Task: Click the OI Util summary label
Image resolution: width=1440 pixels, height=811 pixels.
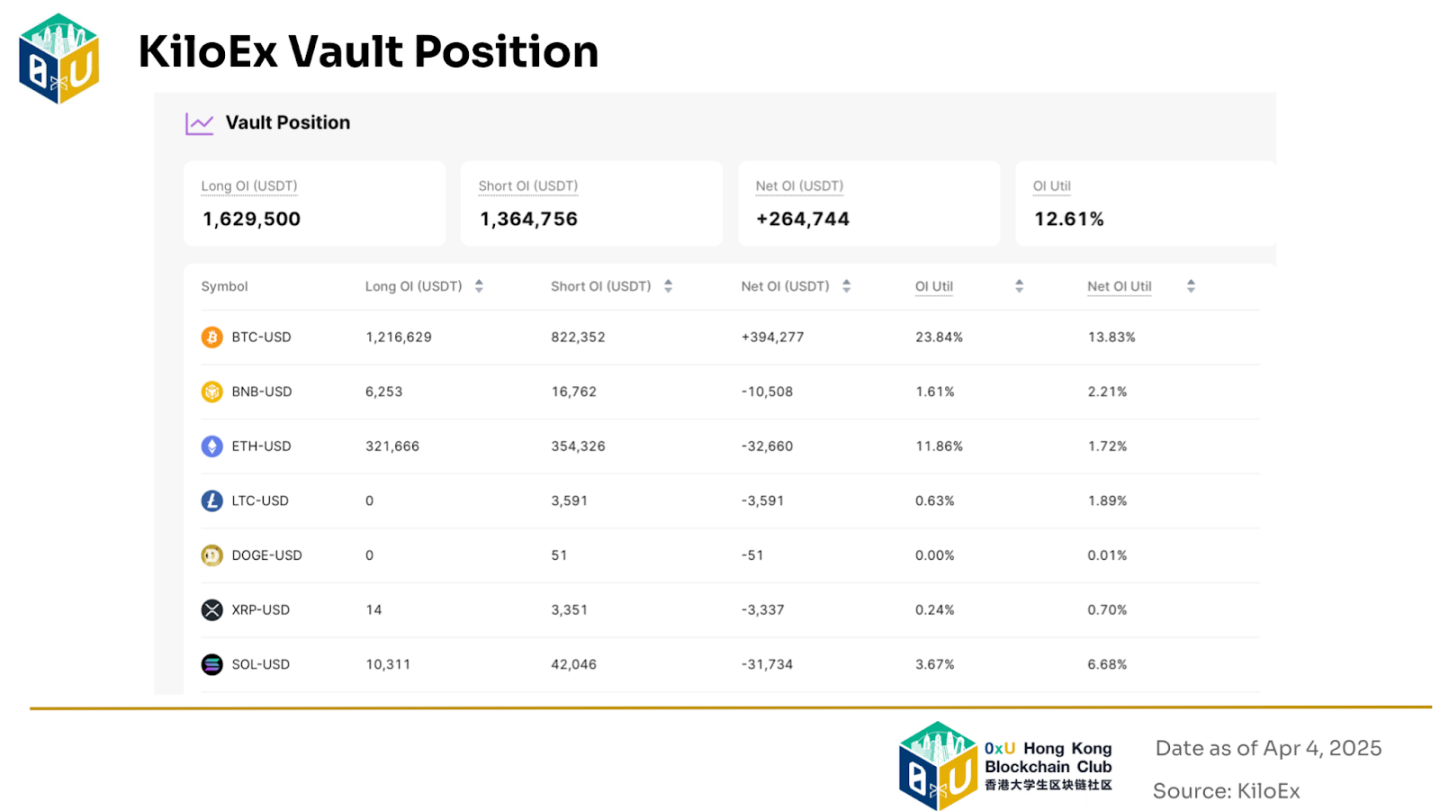Action: coord(1052,186)
